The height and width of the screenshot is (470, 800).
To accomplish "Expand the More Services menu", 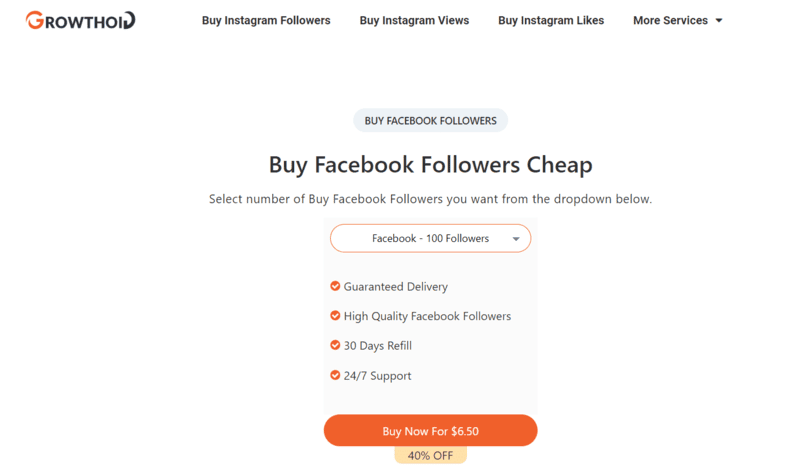I will pyautogui.click(x=677, y=20).
